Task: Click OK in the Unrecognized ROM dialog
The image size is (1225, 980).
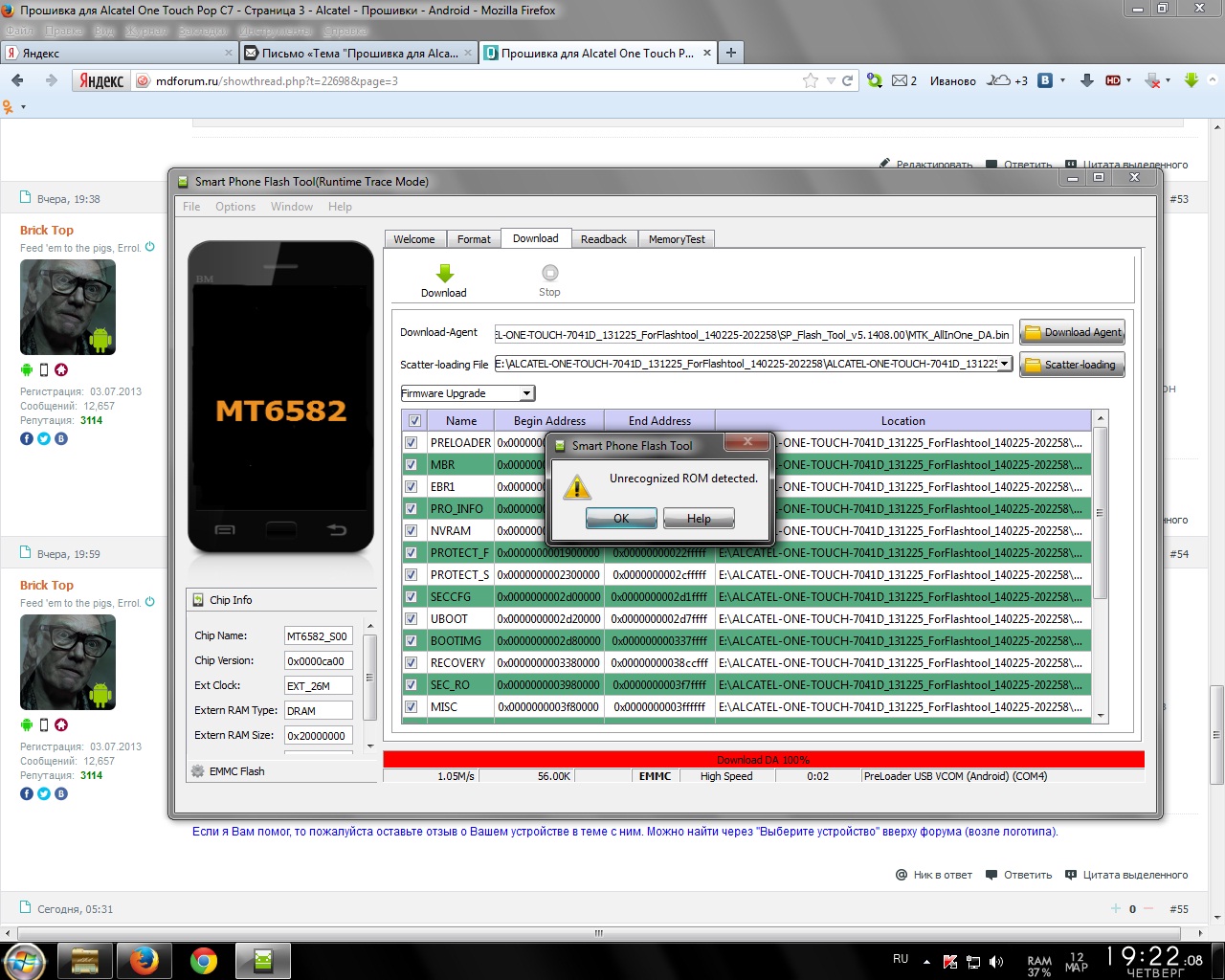Action: [x=621, y=519]
